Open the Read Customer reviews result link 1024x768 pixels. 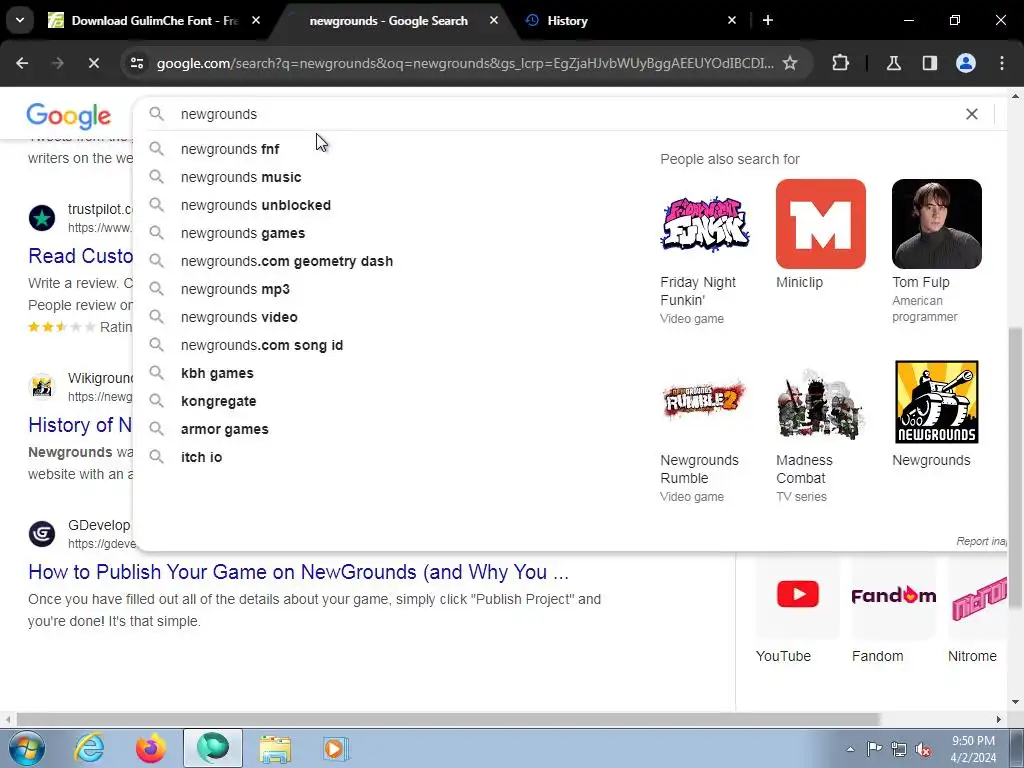(80, 256)
